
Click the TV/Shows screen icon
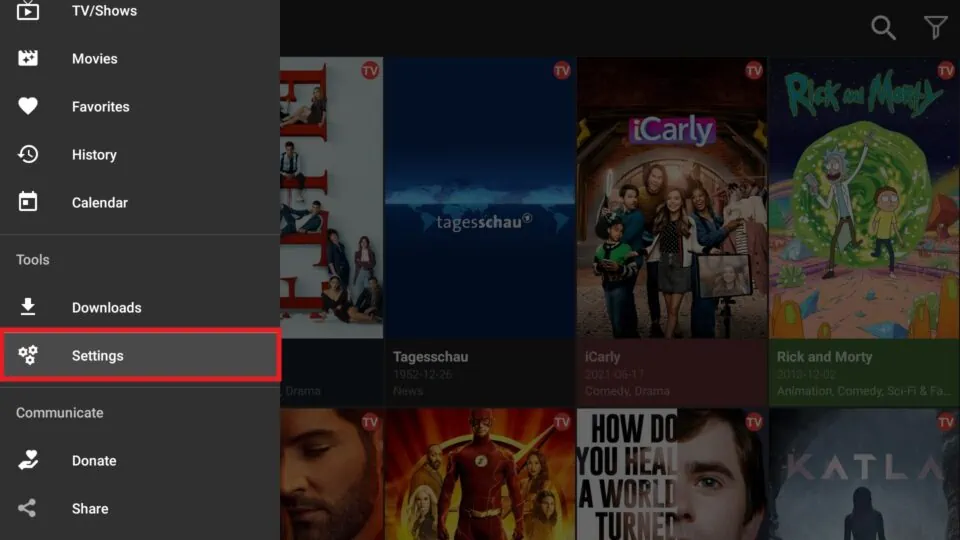[28, 10]
